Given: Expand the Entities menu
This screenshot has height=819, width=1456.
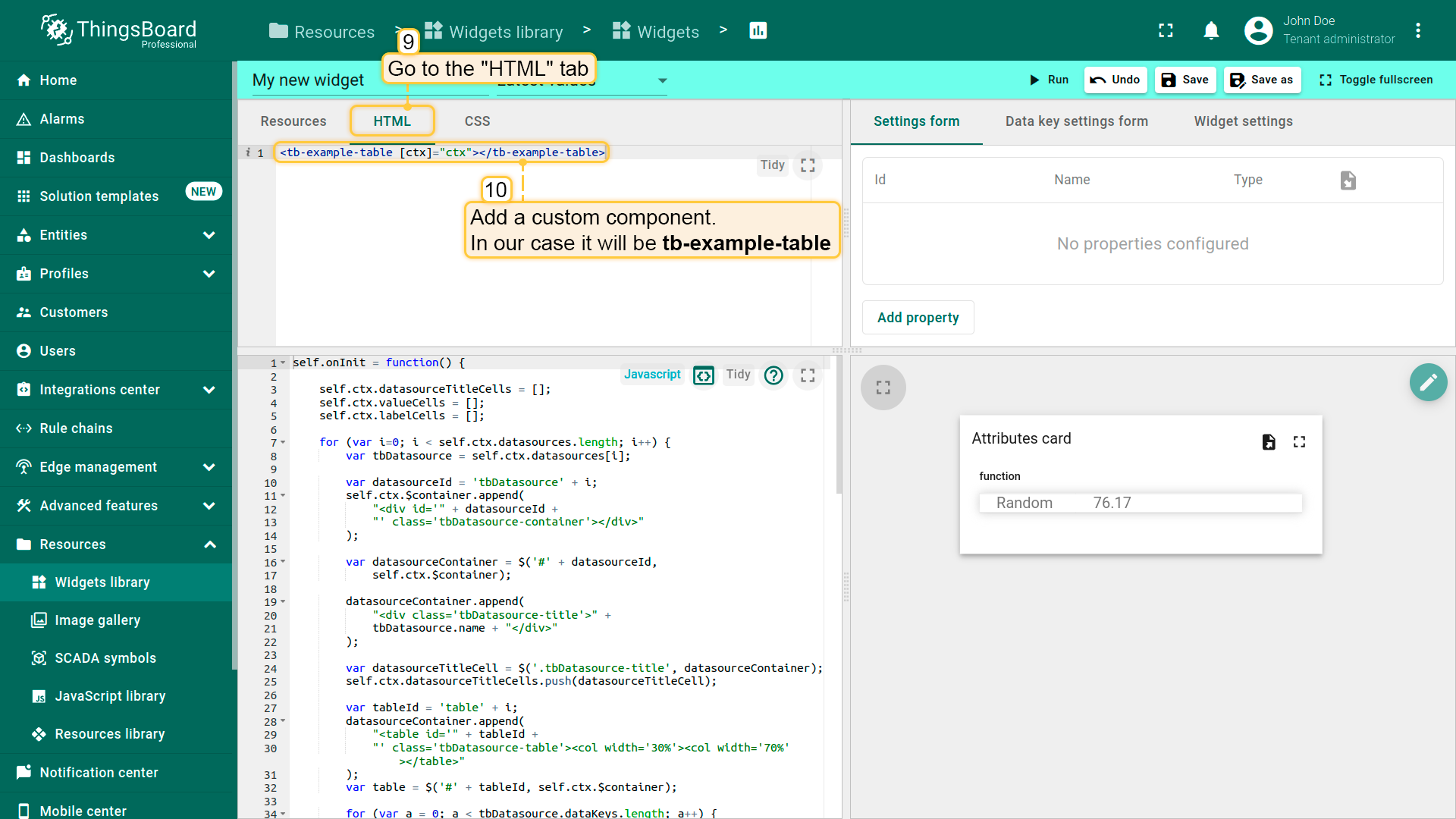Looking at the screenshot, I should coord(209,235).
